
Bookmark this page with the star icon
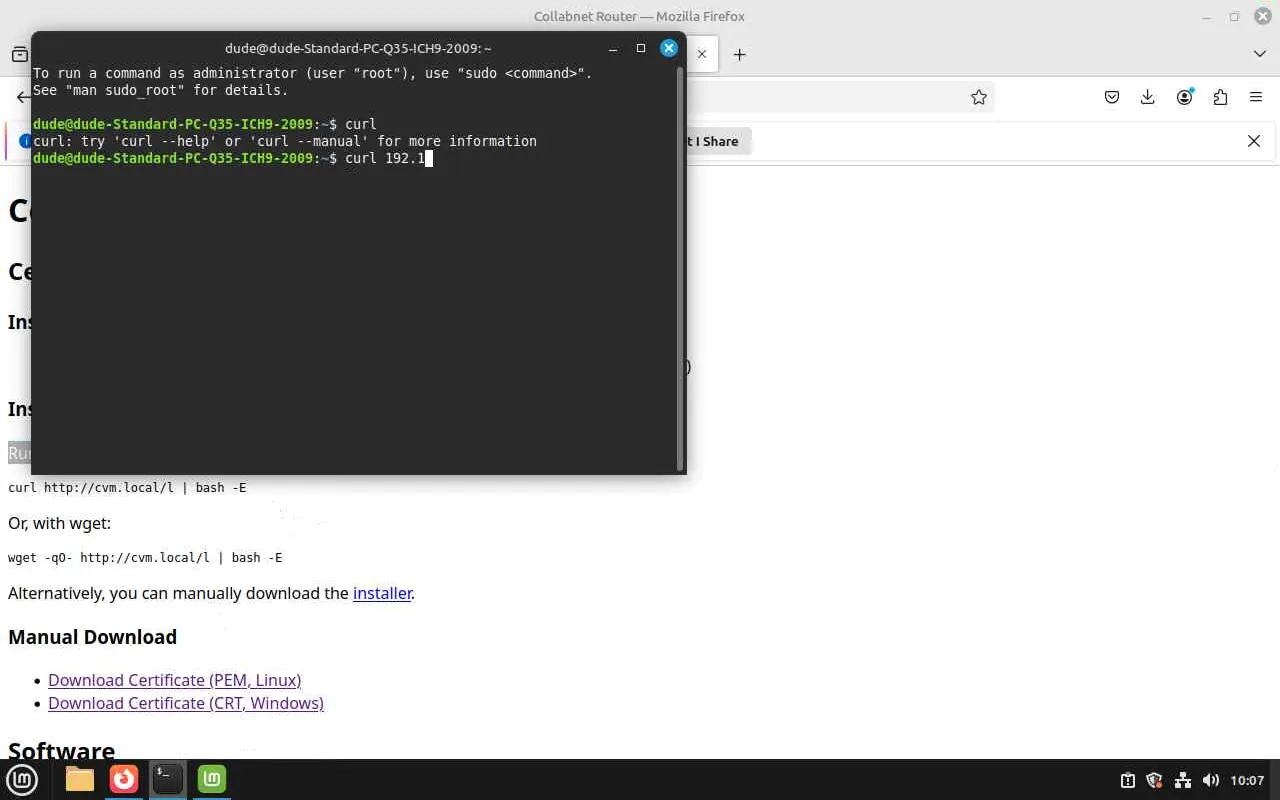979,97
